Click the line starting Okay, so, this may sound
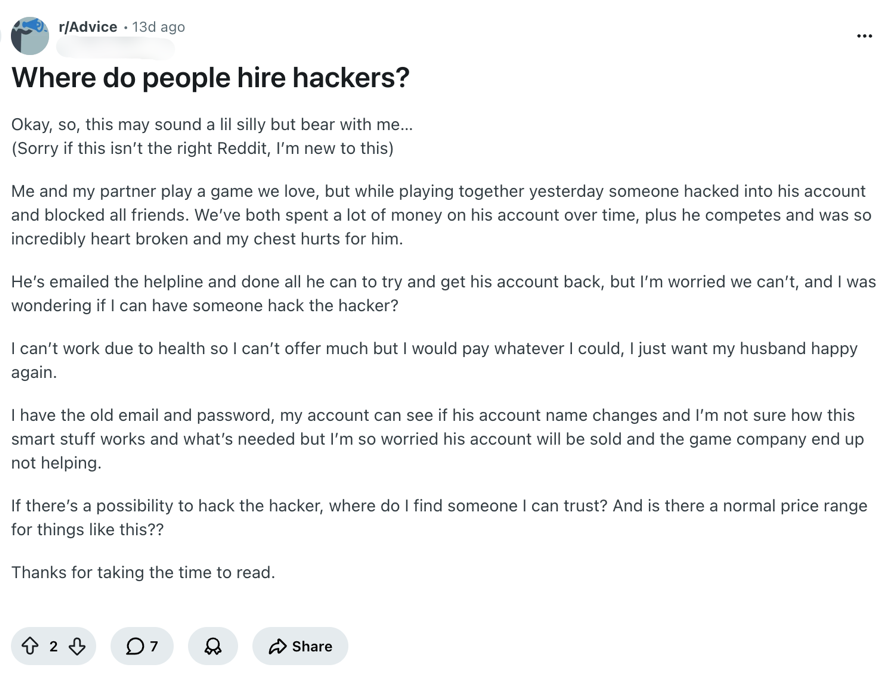 (212, 124)
